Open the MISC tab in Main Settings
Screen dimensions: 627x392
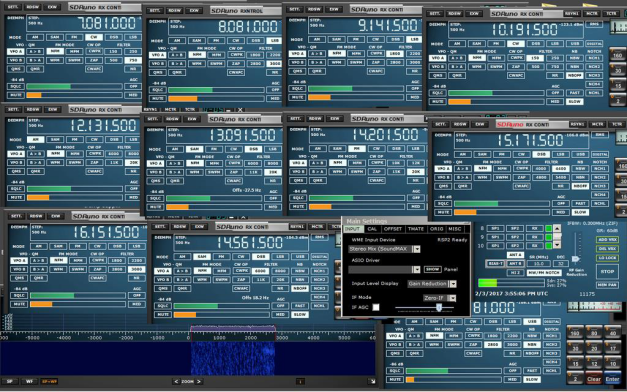click(x=454, y=229)
